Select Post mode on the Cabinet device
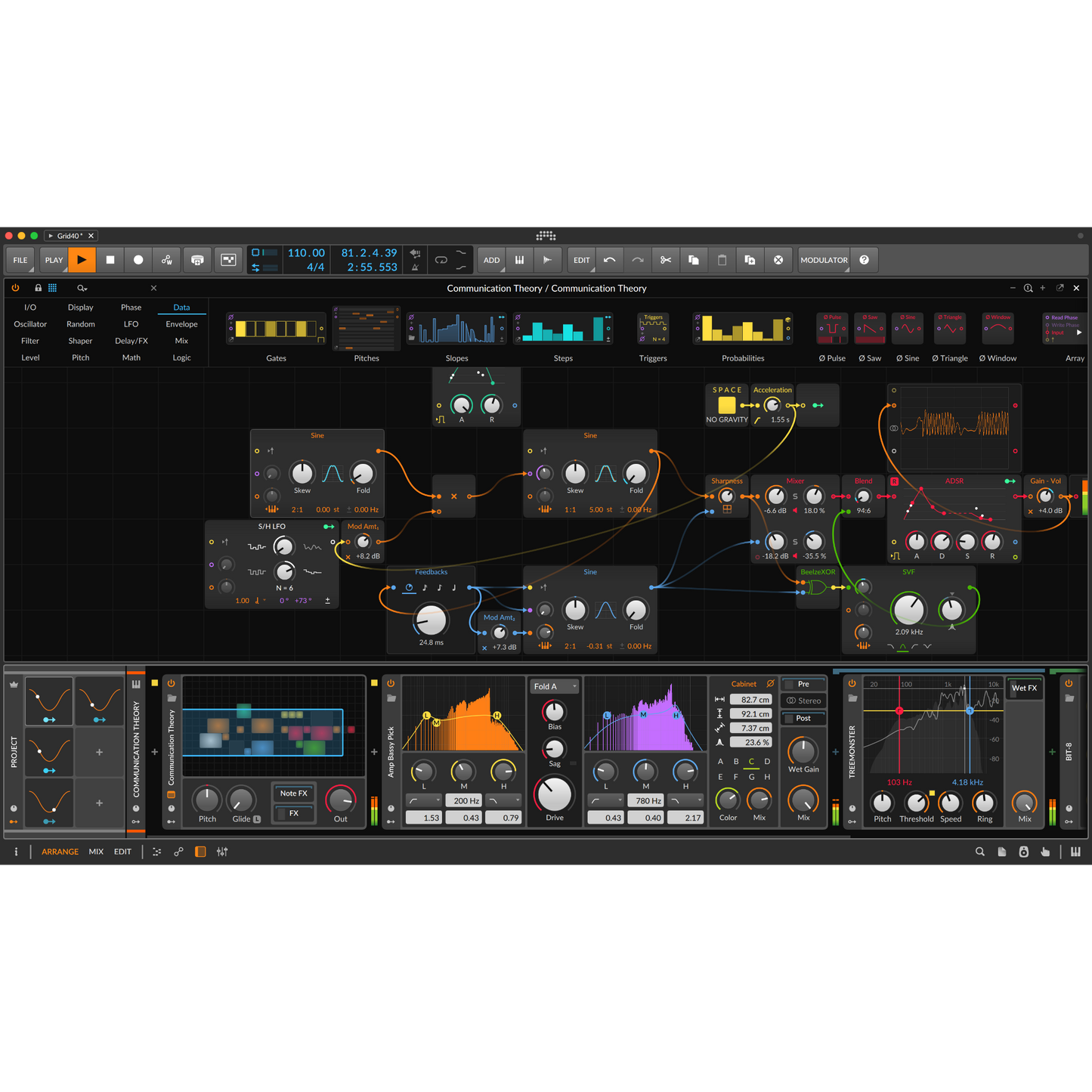 [803, 717]
